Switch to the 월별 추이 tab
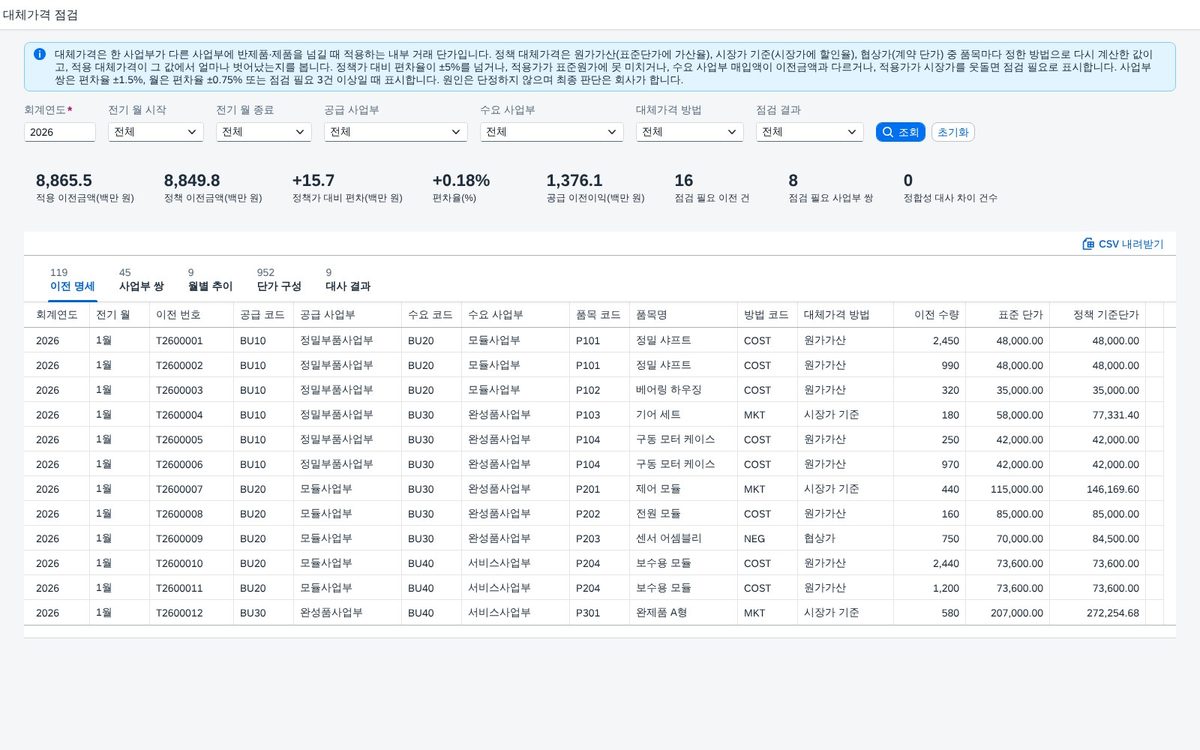Viewport: 1200px width, 750px height. pos(210,280)
